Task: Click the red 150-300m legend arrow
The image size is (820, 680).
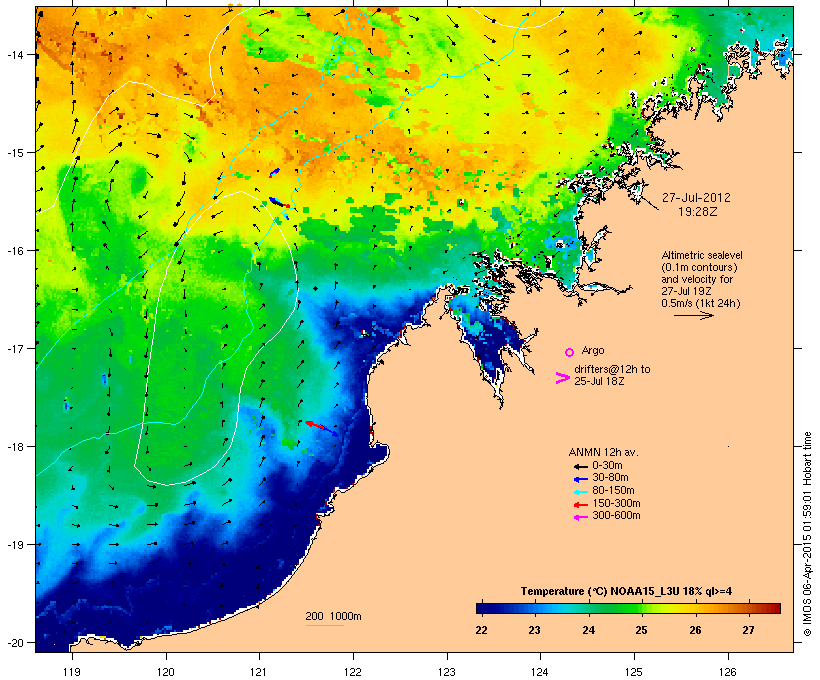Action: 580,505
